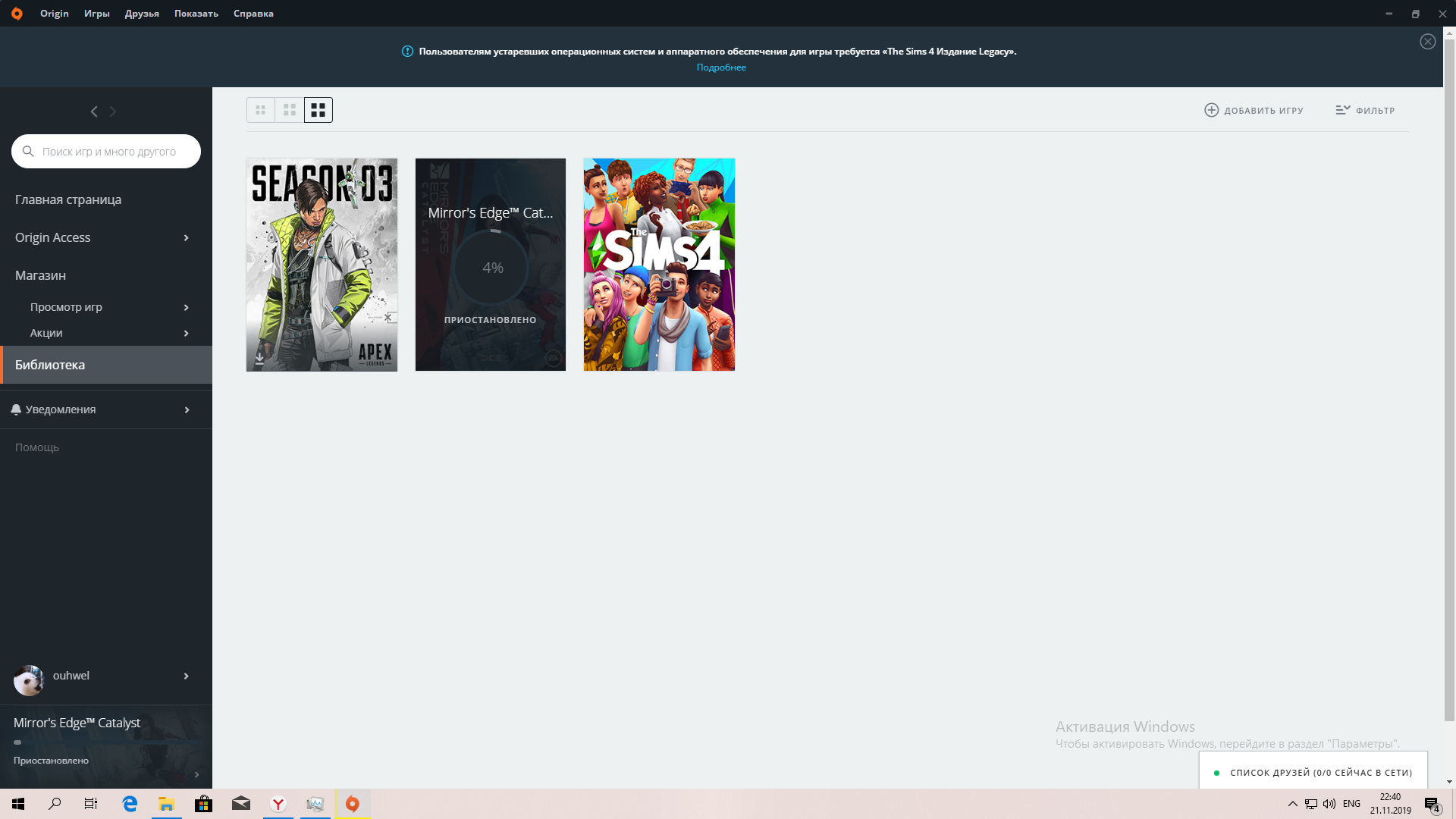1456x819 pixels.
Task: Open Yandex Browser from the taskbar
Action: [278, 804]
